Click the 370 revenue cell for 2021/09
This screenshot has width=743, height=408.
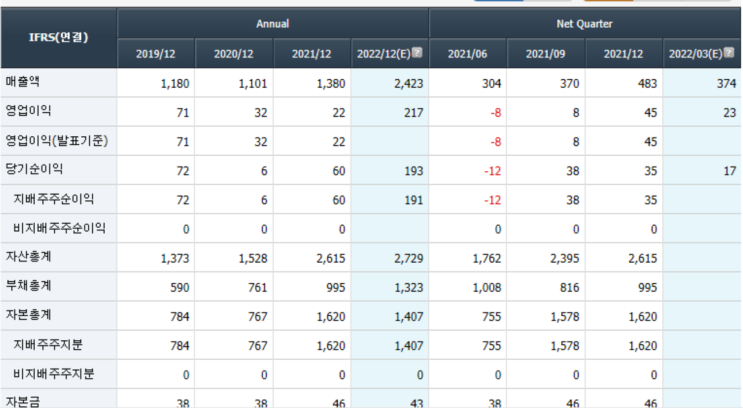(x=546, y=83)
